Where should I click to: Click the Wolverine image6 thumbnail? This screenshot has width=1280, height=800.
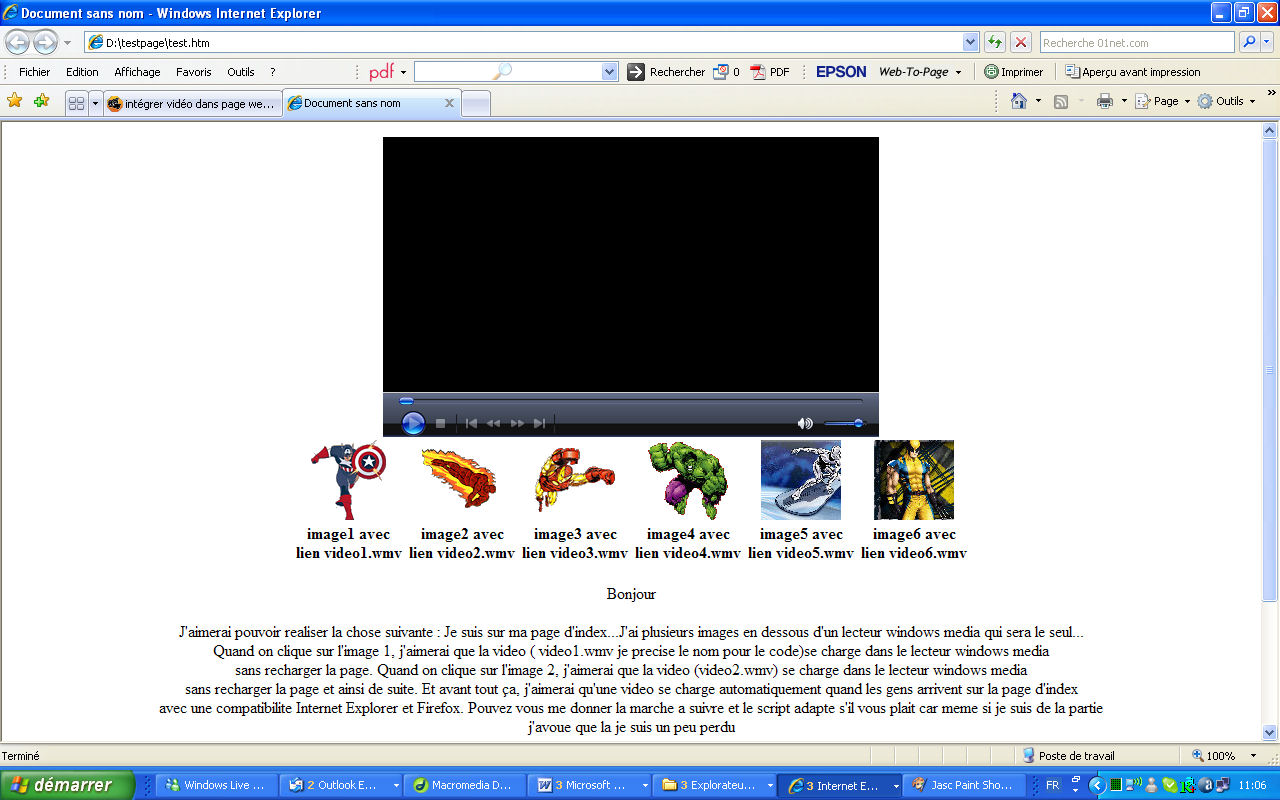914,480
